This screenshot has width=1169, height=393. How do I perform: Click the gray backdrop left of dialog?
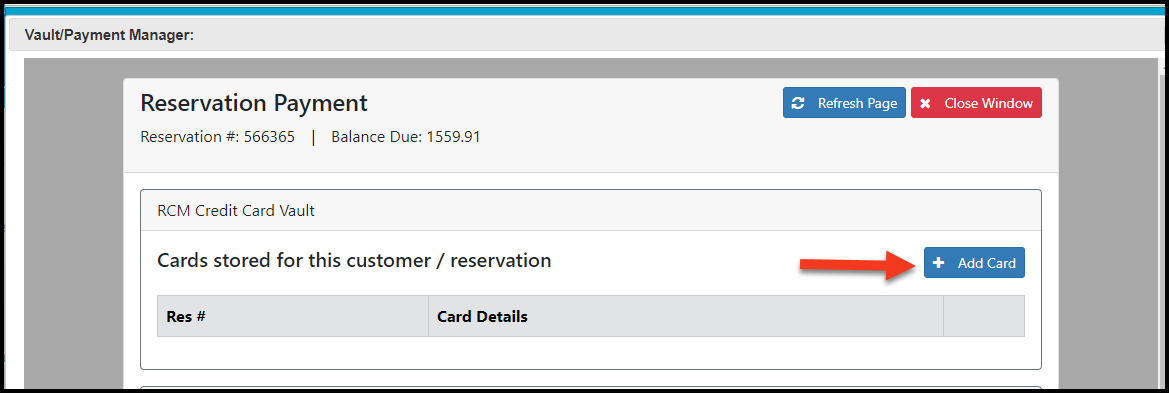(74, 222)
